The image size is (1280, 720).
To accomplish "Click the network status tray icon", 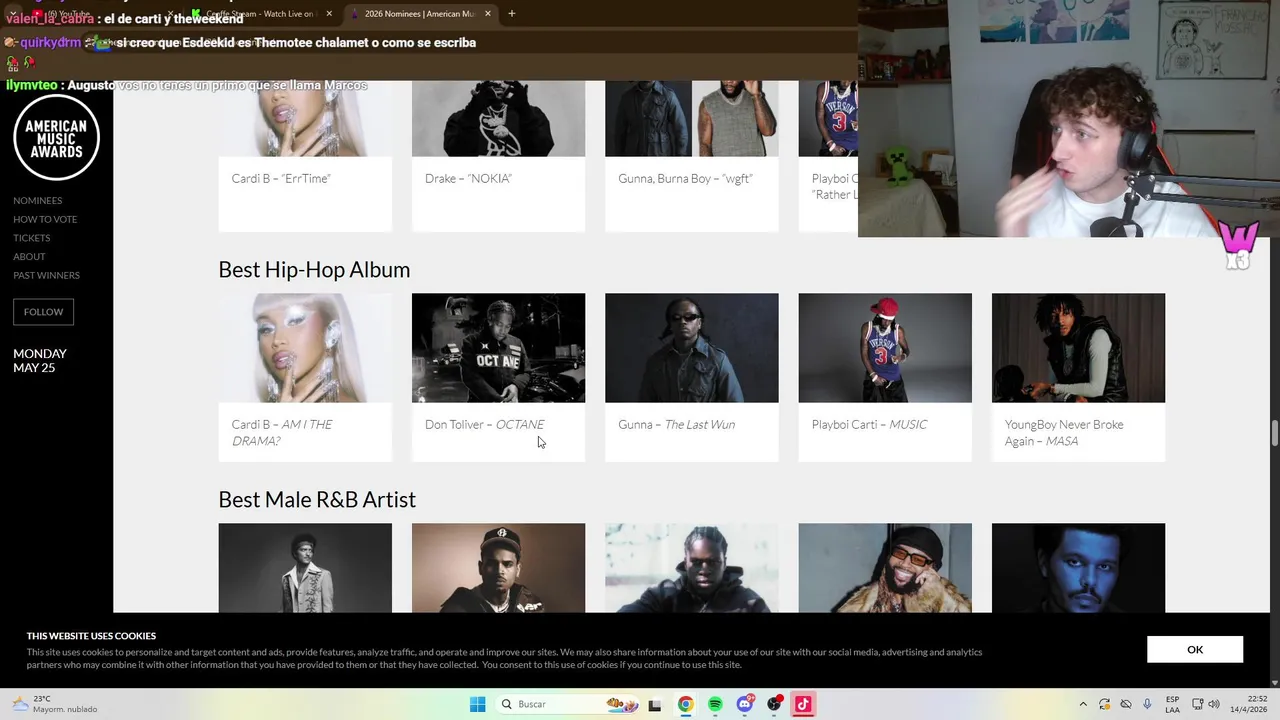I will [x=1198, y=704].
